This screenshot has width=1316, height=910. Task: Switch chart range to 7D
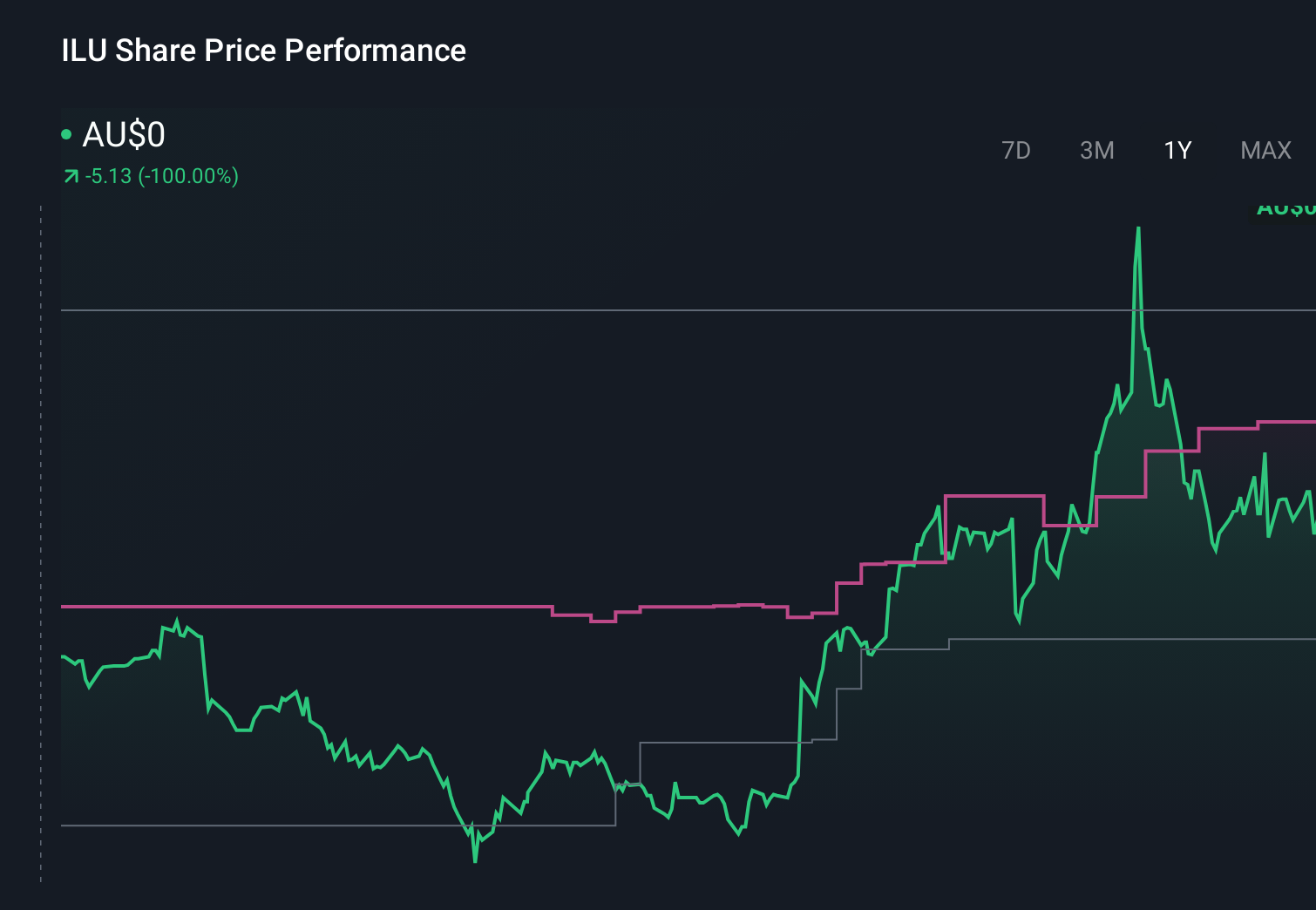1015,151
